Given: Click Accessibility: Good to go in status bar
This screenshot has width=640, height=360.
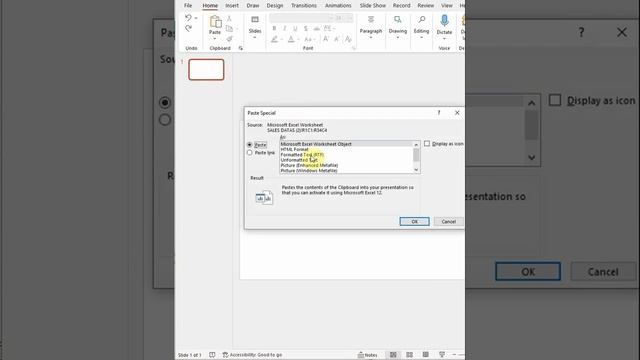Looking at the screenshot, I should click(x=252, y=355).
